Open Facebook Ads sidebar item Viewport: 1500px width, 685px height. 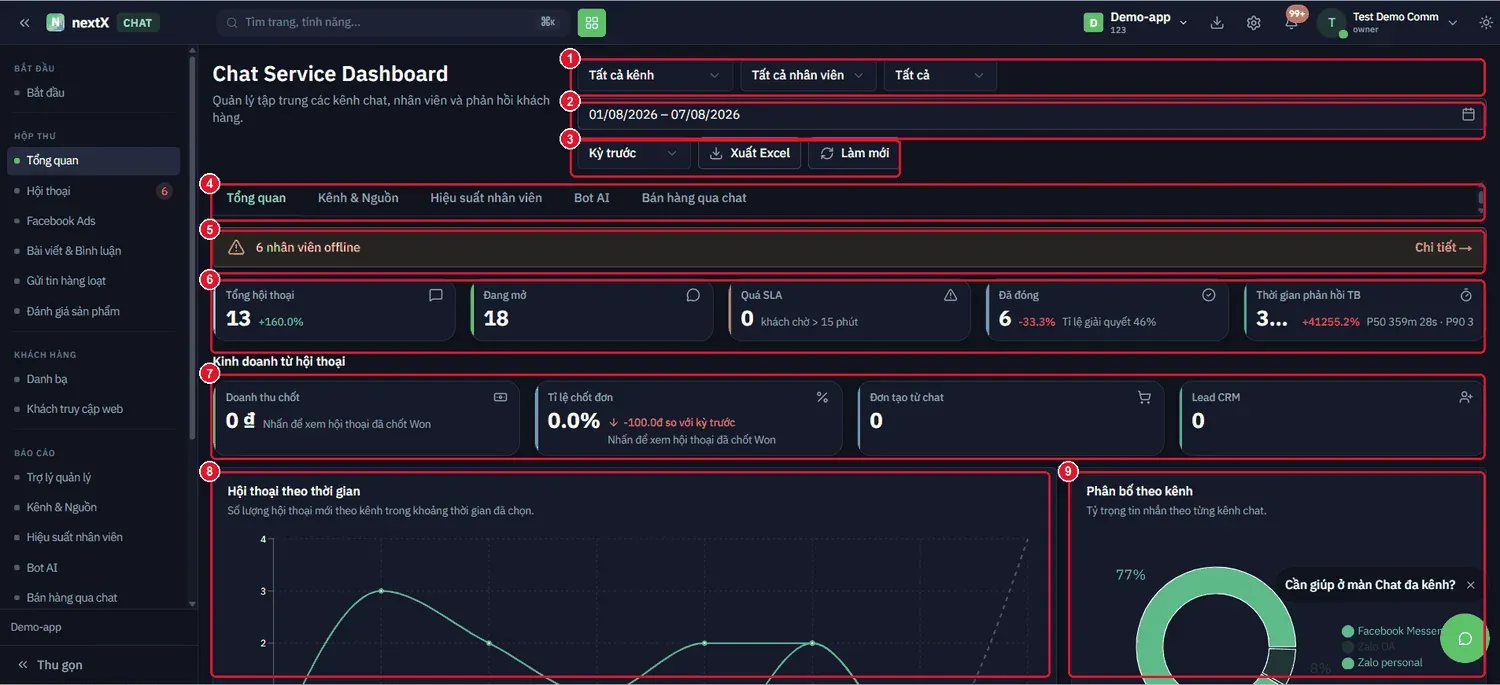[93, 221]
